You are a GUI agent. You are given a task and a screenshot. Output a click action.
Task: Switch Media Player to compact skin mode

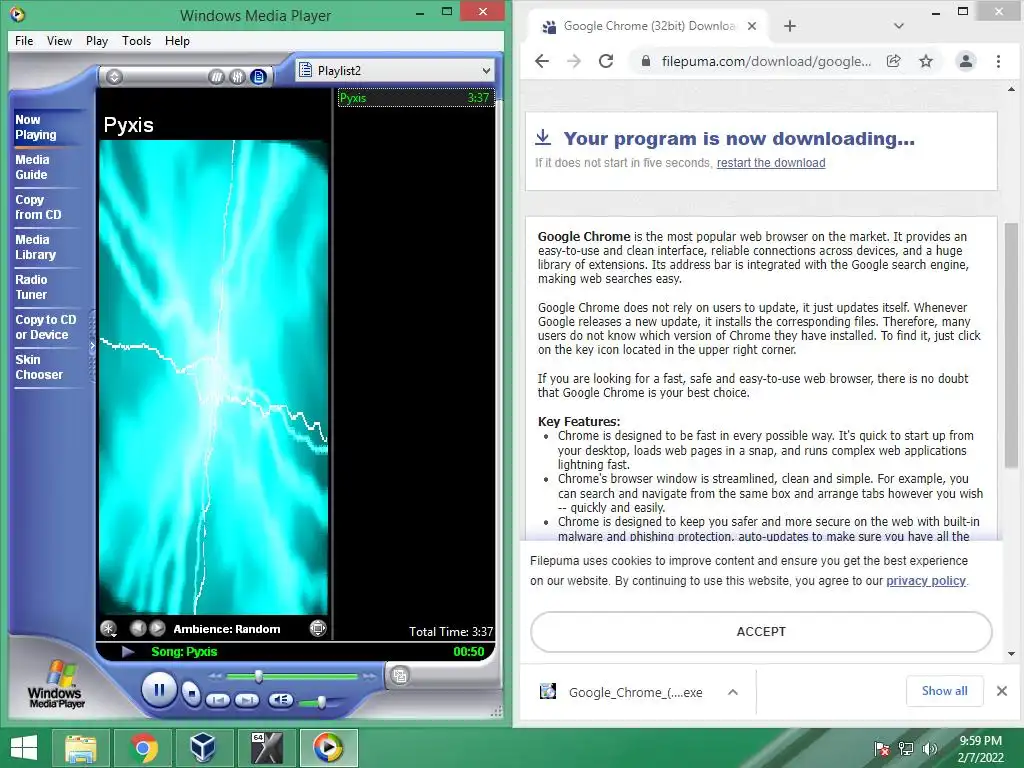pos(400,676)
